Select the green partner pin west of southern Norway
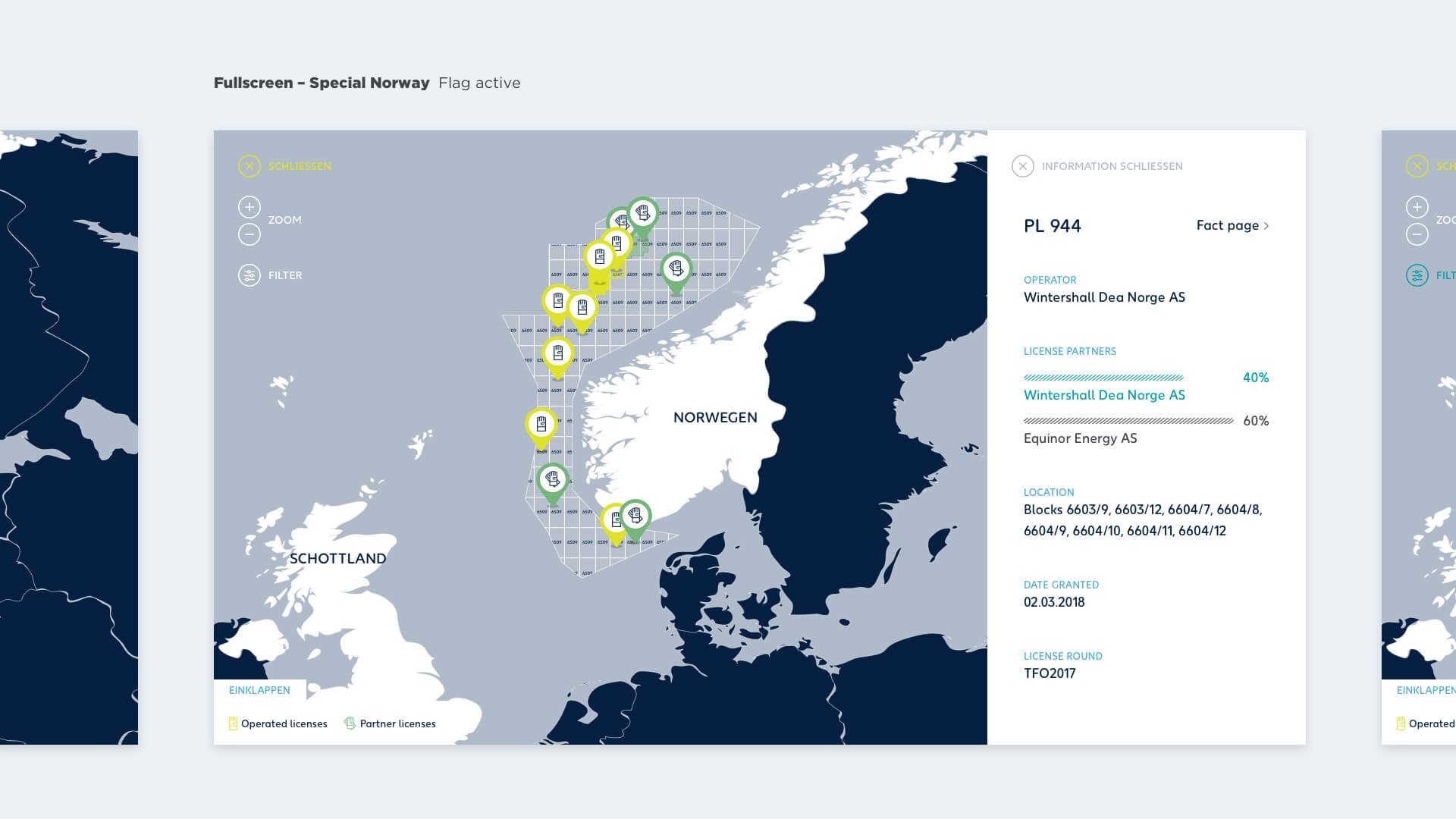The image size is (1456, 819). click(x=553, y=482)
